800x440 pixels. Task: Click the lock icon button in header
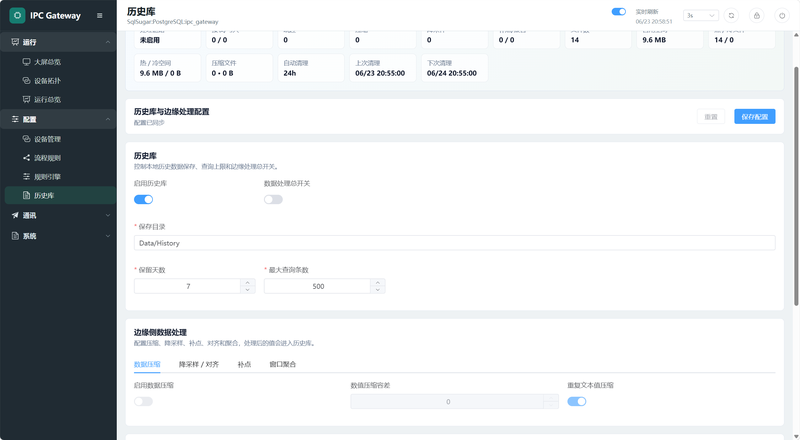[x=757, y=16]
